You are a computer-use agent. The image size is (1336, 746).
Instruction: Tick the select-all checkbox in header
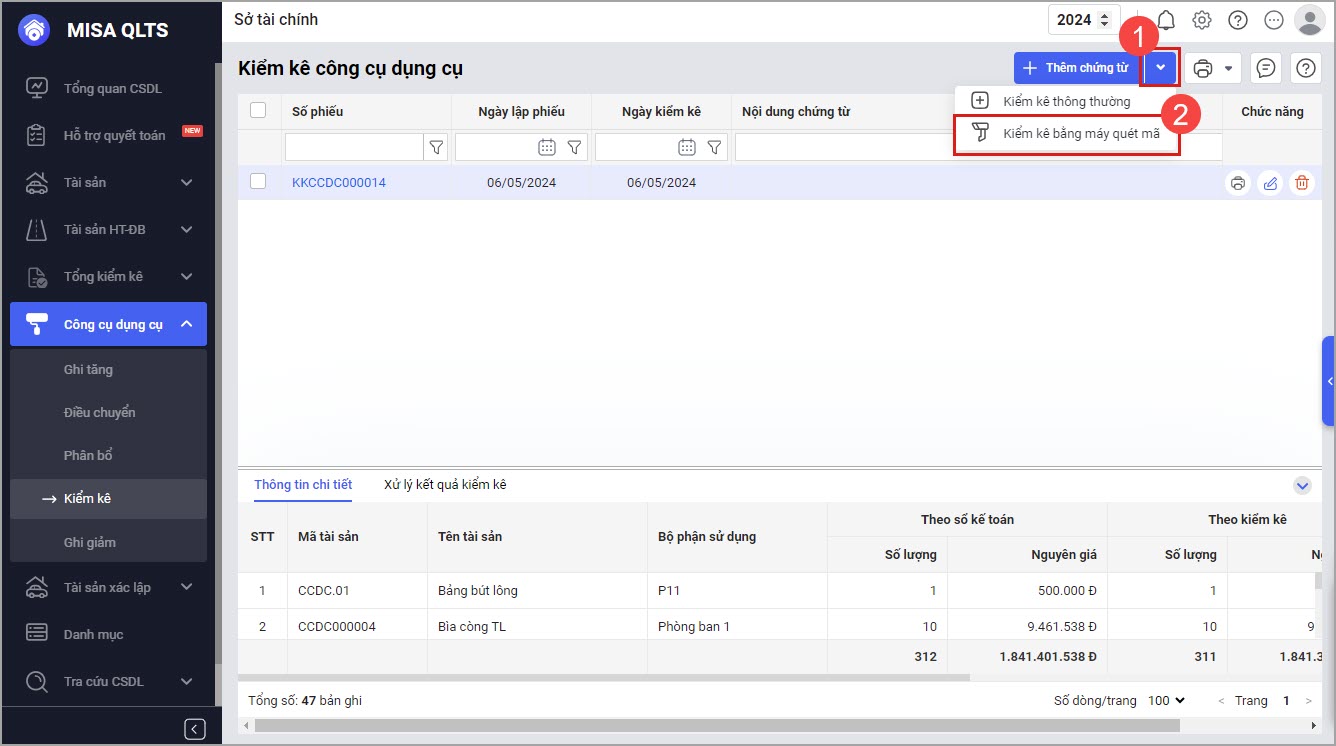[x=258, y=111]
